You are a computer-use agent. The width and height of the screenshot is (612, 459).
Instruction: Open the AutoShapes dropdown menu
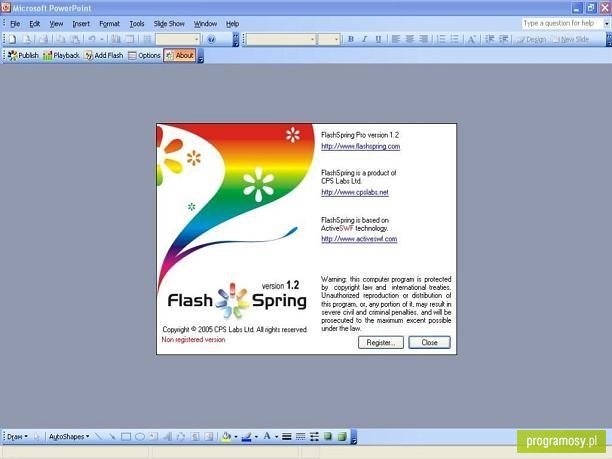(x=69, y=436)
